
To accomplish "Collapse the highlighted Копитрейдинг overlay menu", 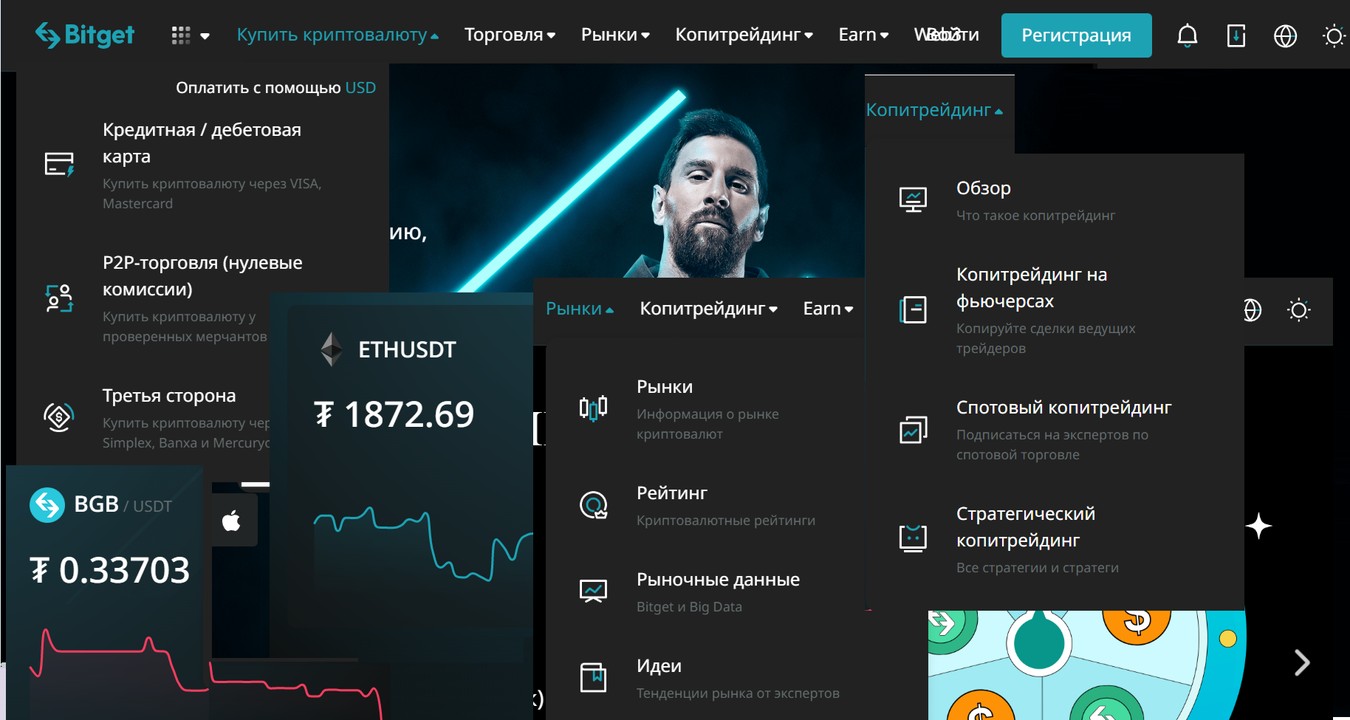I will [935, 110].
